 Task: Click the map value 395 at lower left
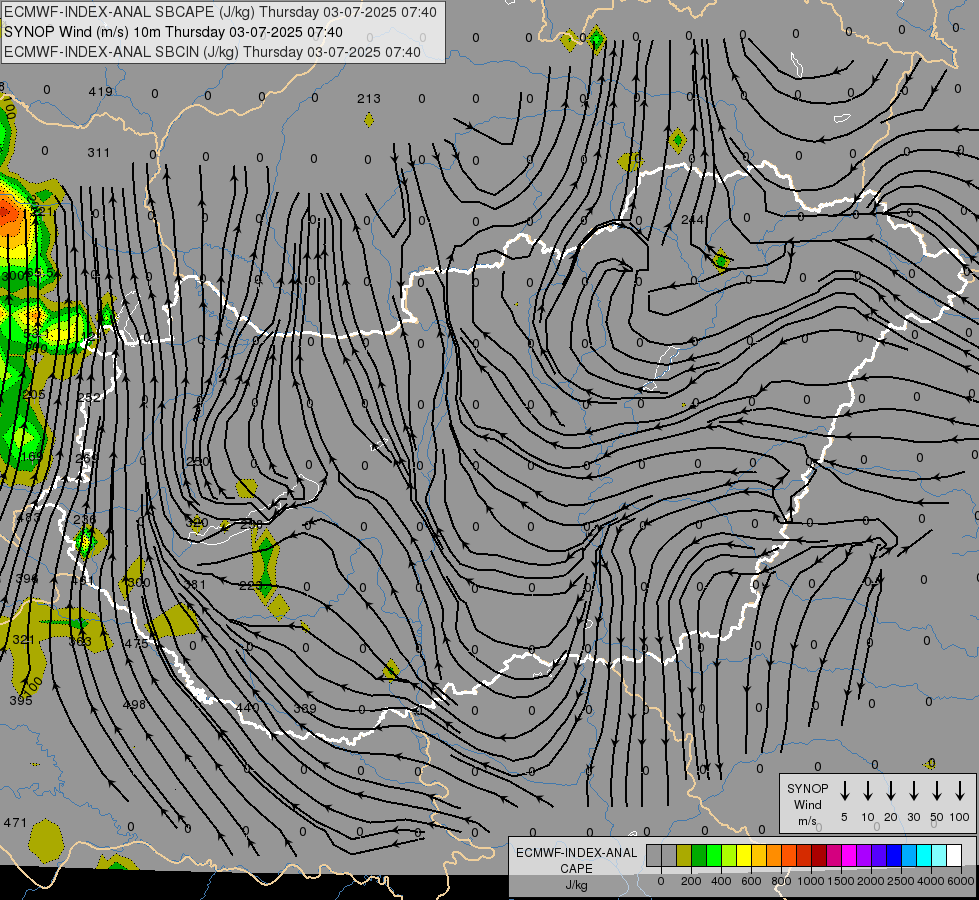click(21, 701)
